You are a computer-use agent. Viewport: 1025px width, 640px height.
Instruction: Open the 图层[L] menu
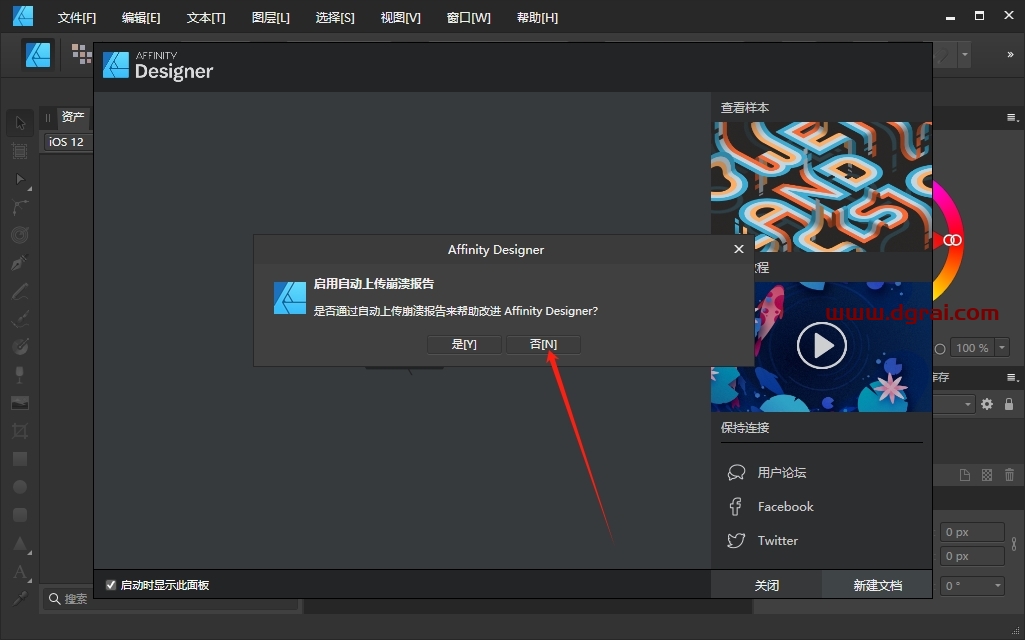click(271, 18)
